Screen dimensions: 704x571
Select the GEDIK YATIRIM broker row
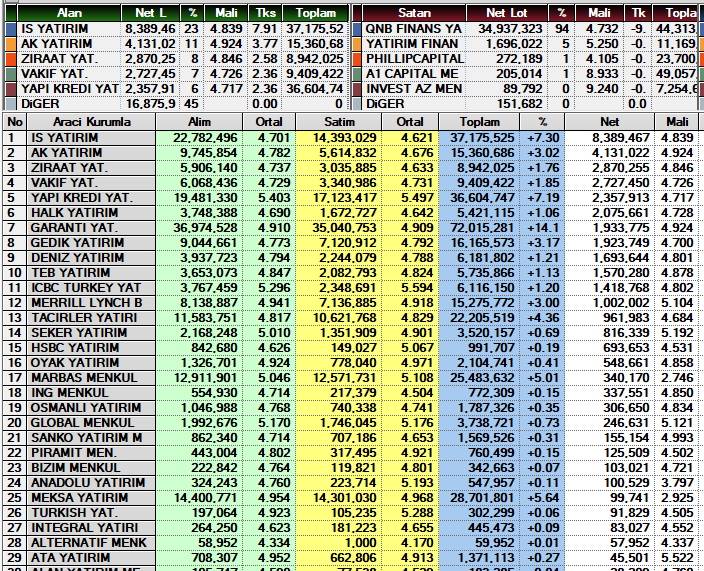pyautogui.click(x=351, y=243)
